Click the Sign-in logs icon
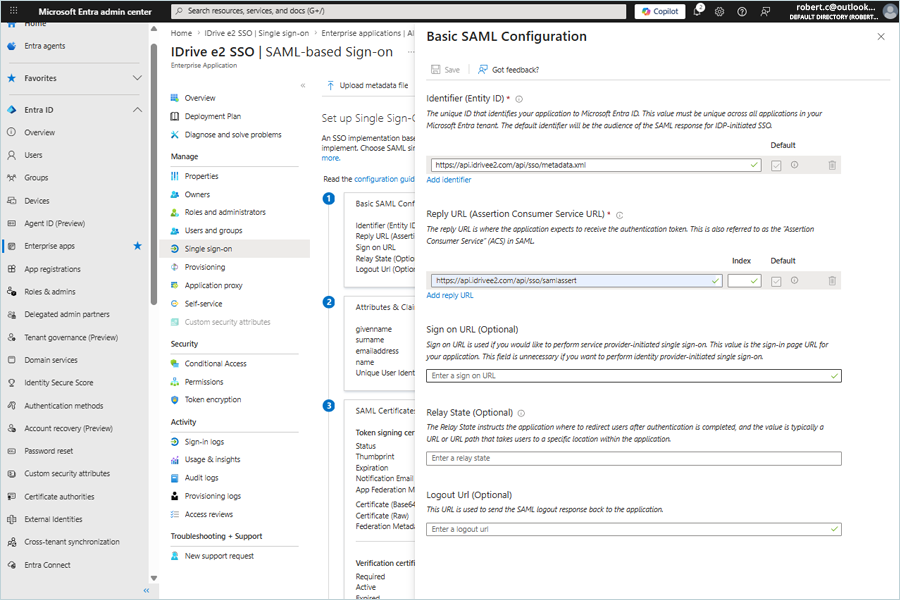Screen dimensions: 900x600 [x=174, y=442]
